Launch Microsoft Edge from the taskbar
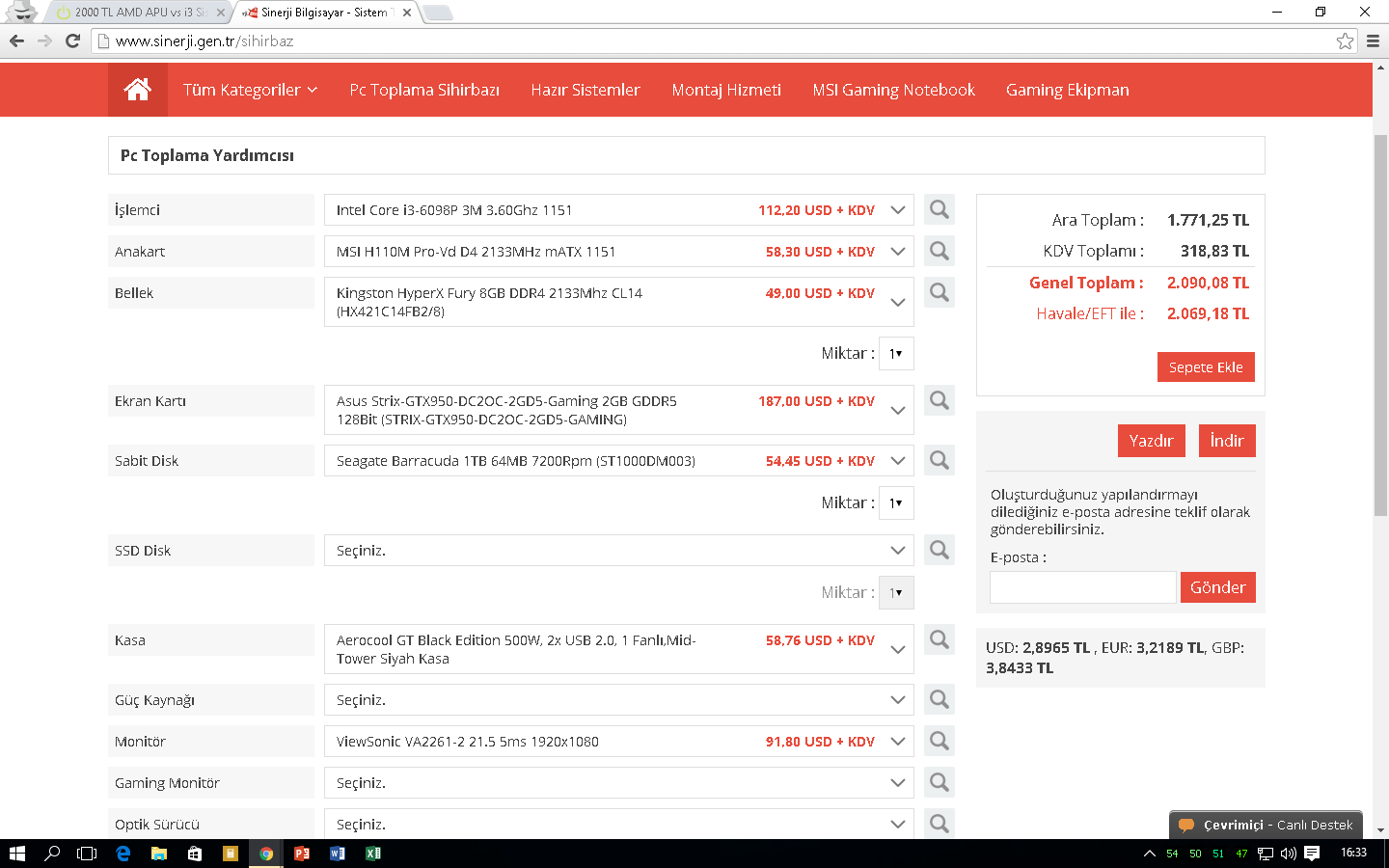Image resolution: width=1389 pixels, height=868 pixels. pyautogui.click(x=123, y=854)
